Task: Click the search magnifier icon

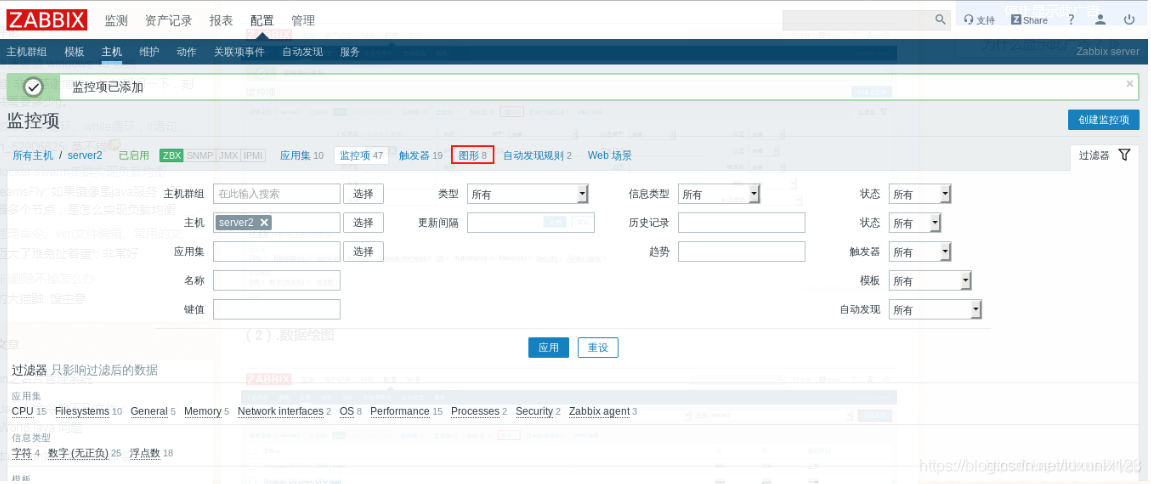Action: [x=940, y=20]
